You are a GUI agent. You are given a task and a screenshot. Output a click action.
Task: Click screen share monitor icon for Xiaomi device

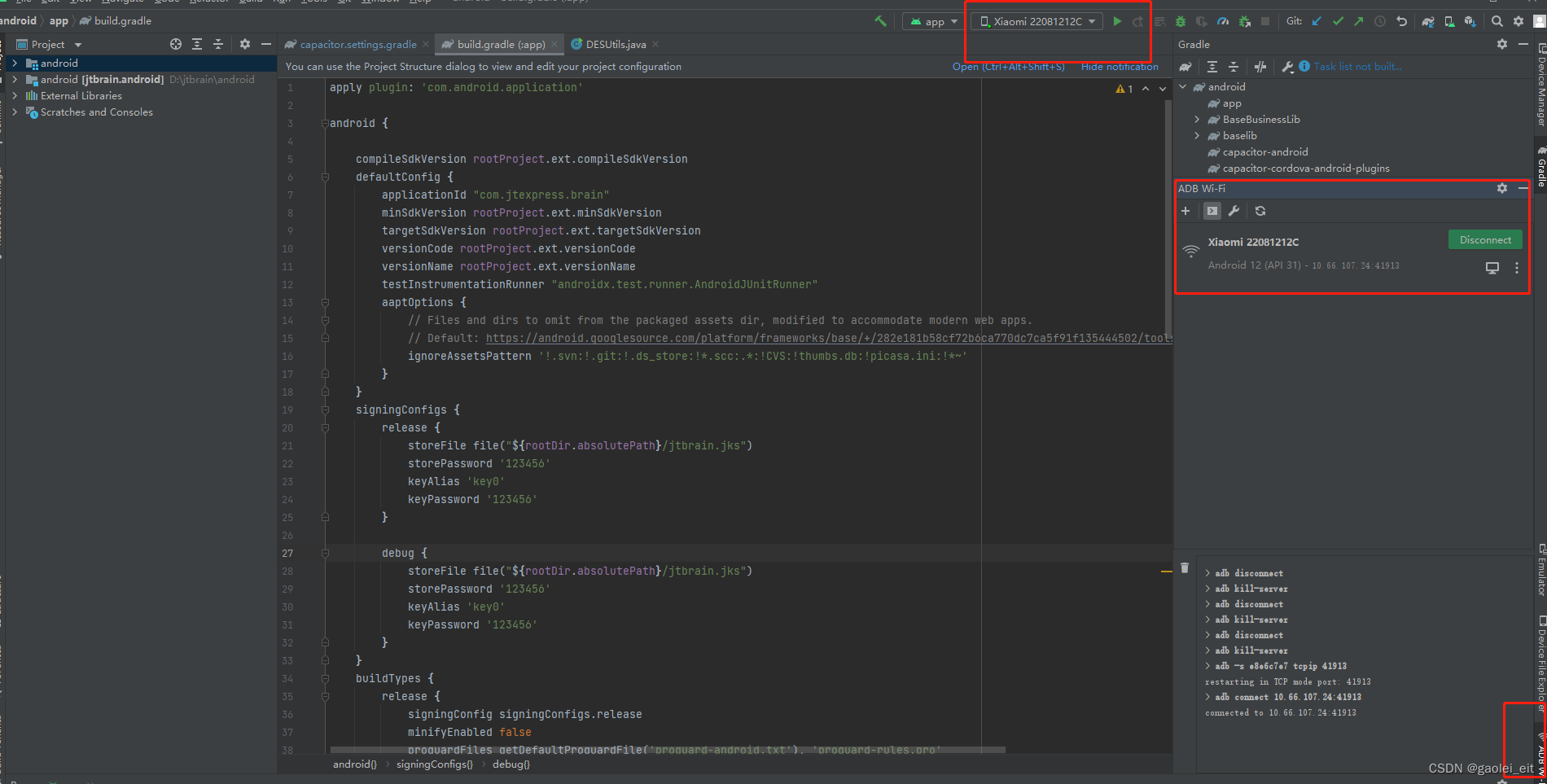point(1492,268)
